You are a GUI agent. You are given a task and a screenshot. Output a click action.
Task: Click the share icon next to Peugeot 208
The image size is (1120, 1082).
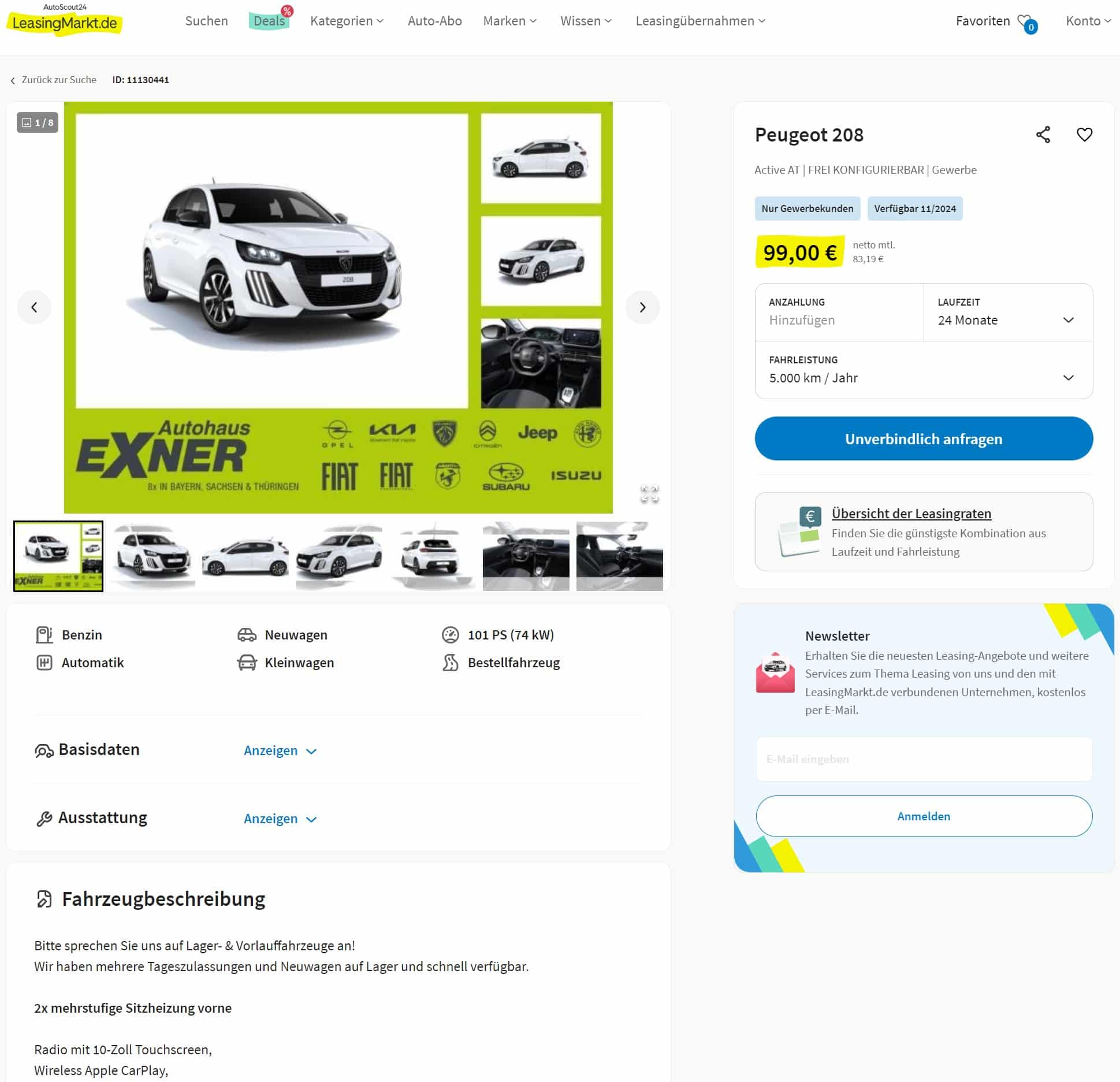1043,135
